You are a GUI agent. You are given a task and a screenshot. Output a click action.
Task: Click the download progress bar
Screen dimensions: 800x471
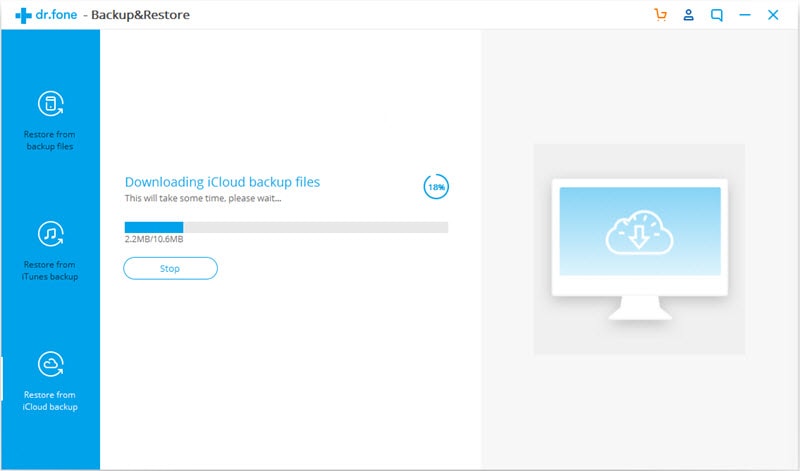point(286,227)
